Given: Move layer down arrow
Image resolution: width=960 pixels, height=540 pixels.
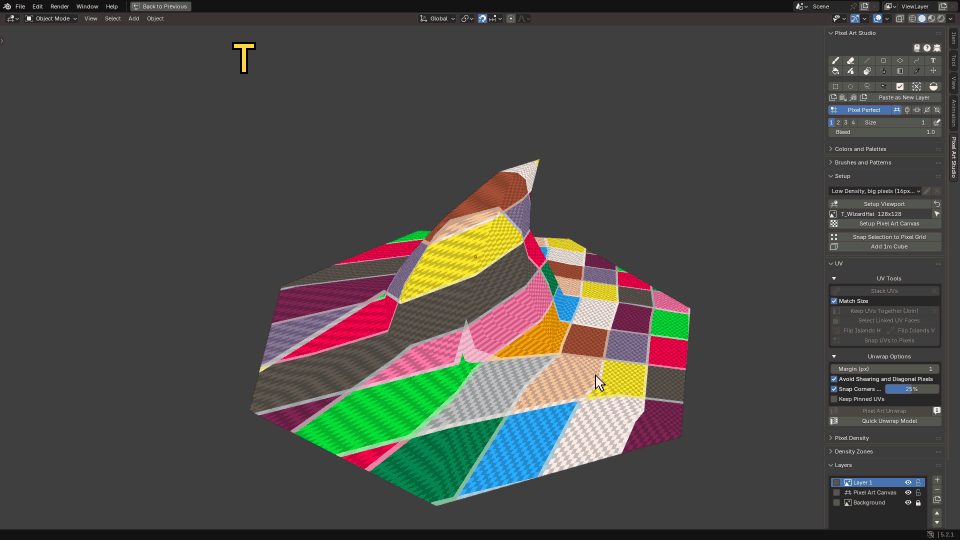Looking at the screenshot, I should click(x=937, y=522).
